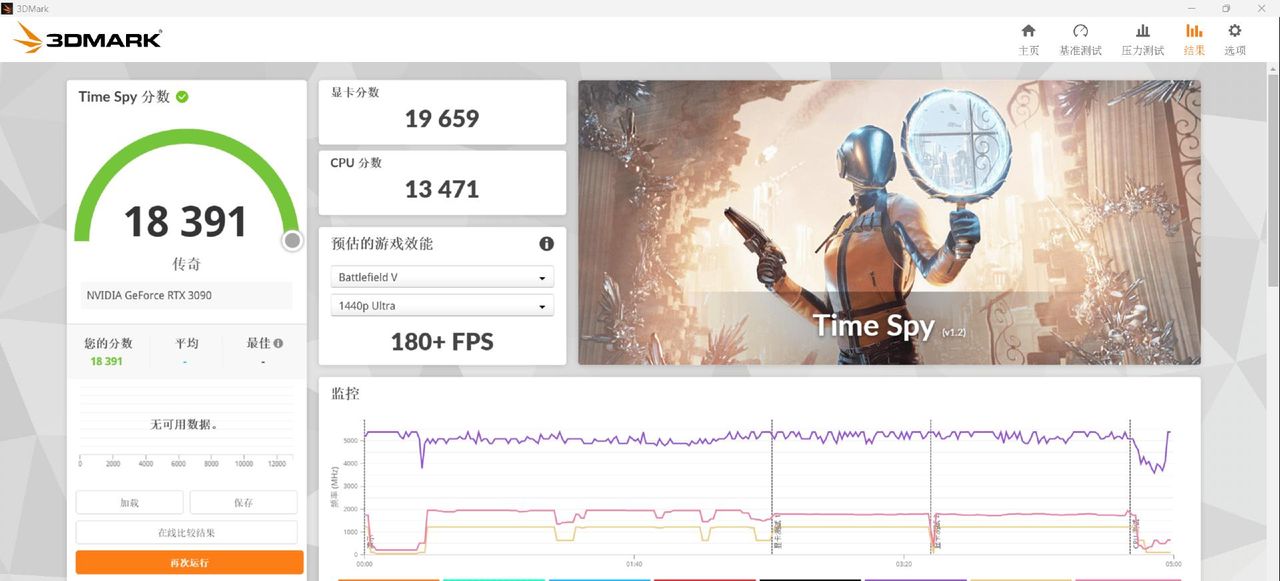This screenshot has height=581, width=1280.
Task: Click the 3DMark logo in header
Action: [x=88, y=39]
